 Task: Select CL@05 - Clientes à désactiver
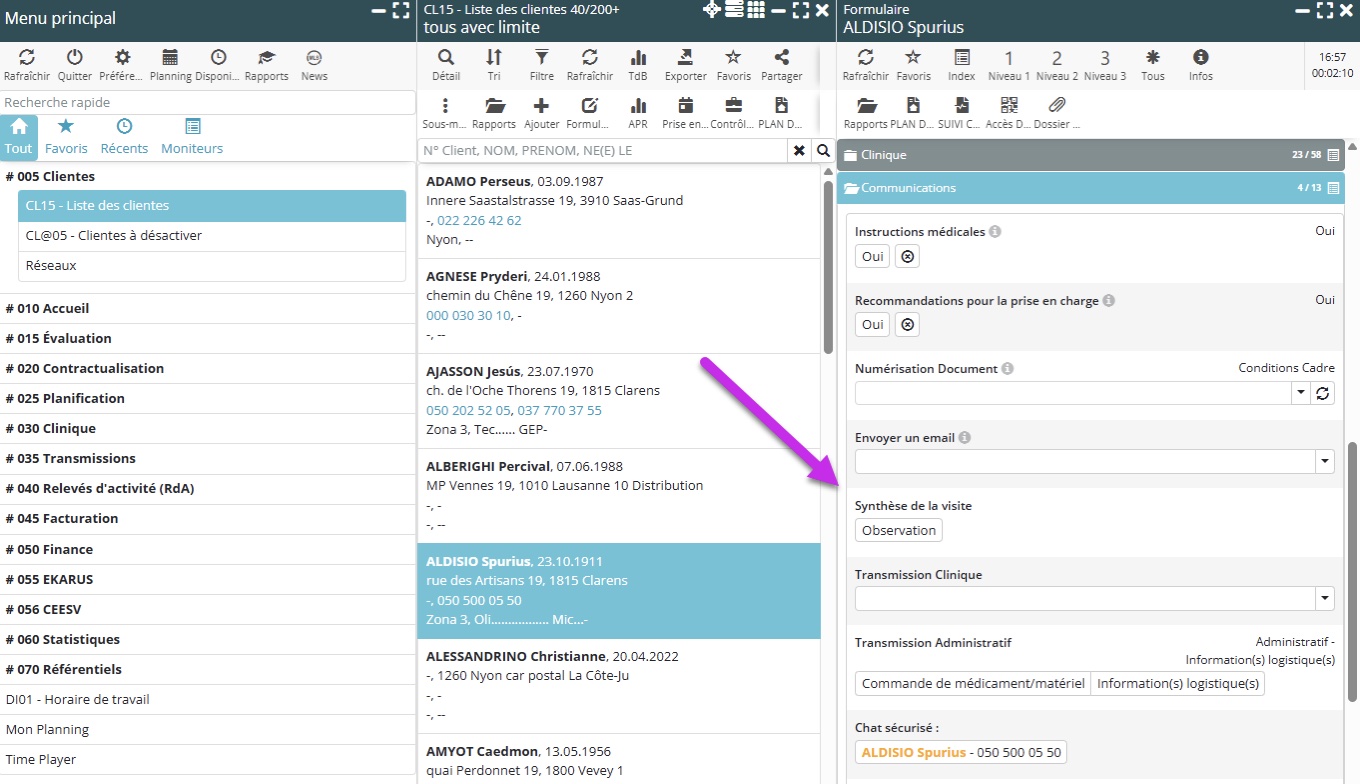[x=113, y=236]
